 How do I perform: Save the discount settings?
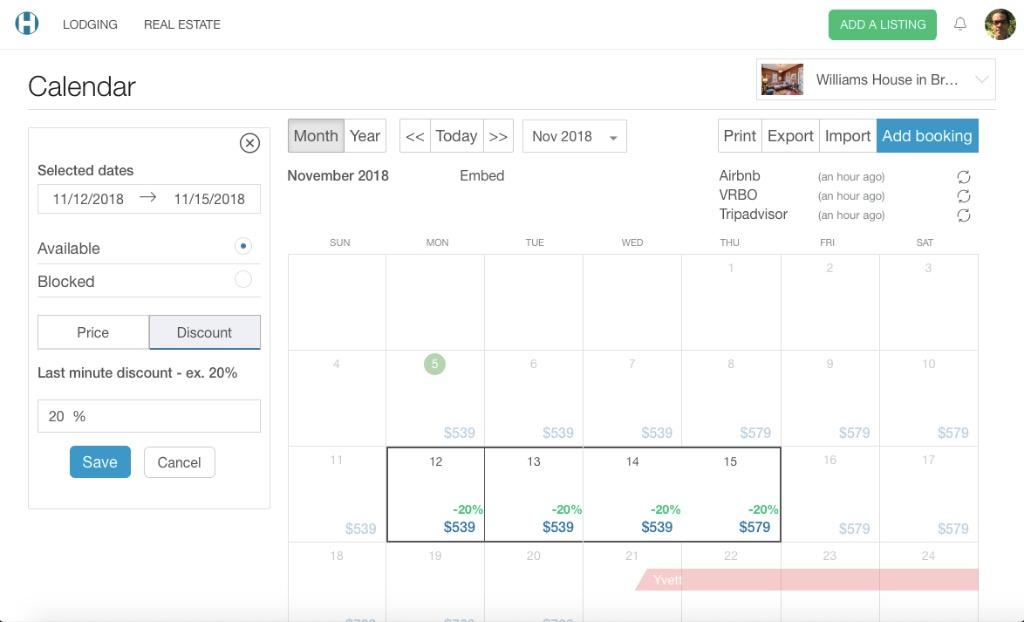[x=100, y=462]
